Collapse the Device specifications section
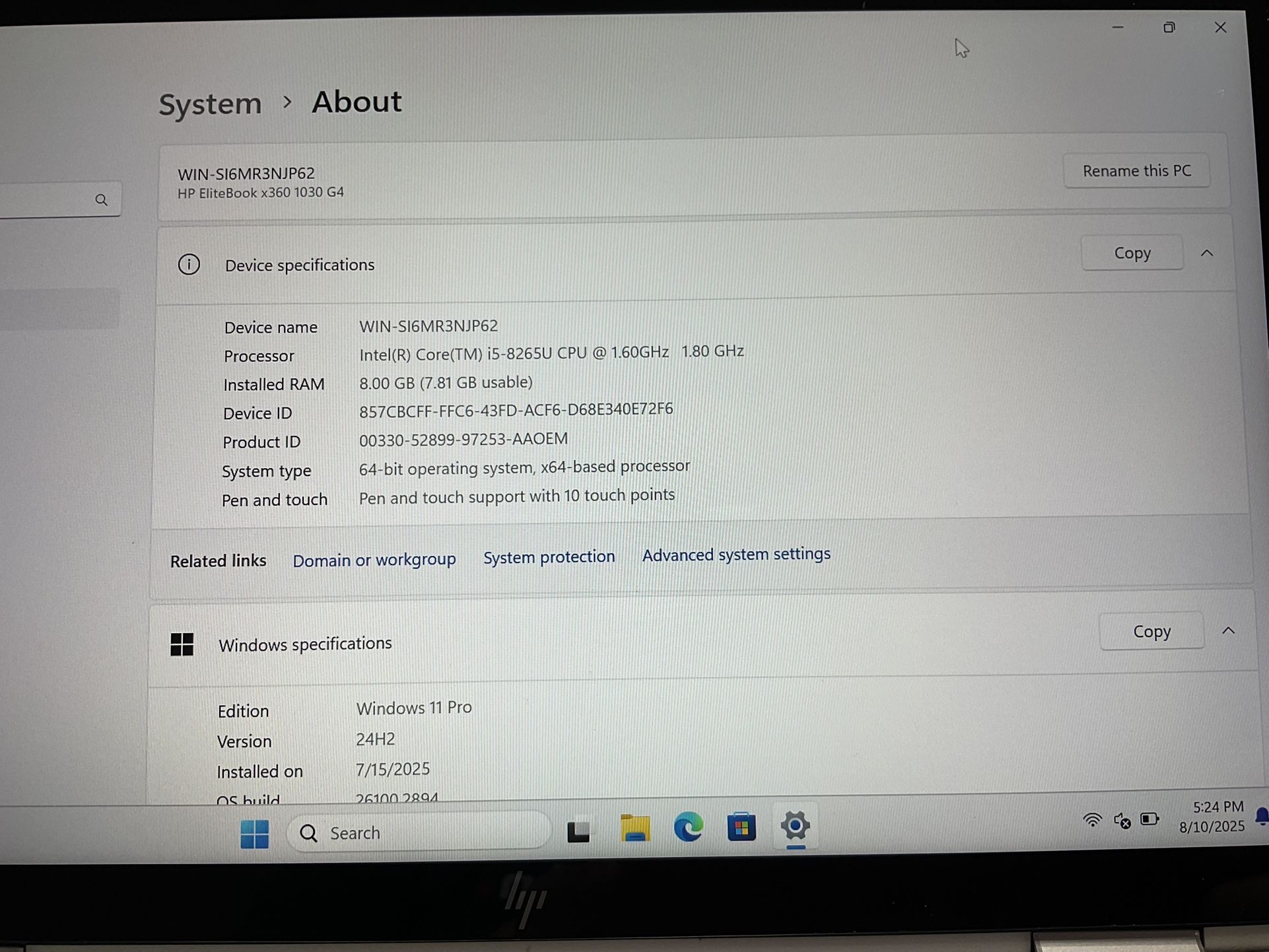 point(1207,254)
